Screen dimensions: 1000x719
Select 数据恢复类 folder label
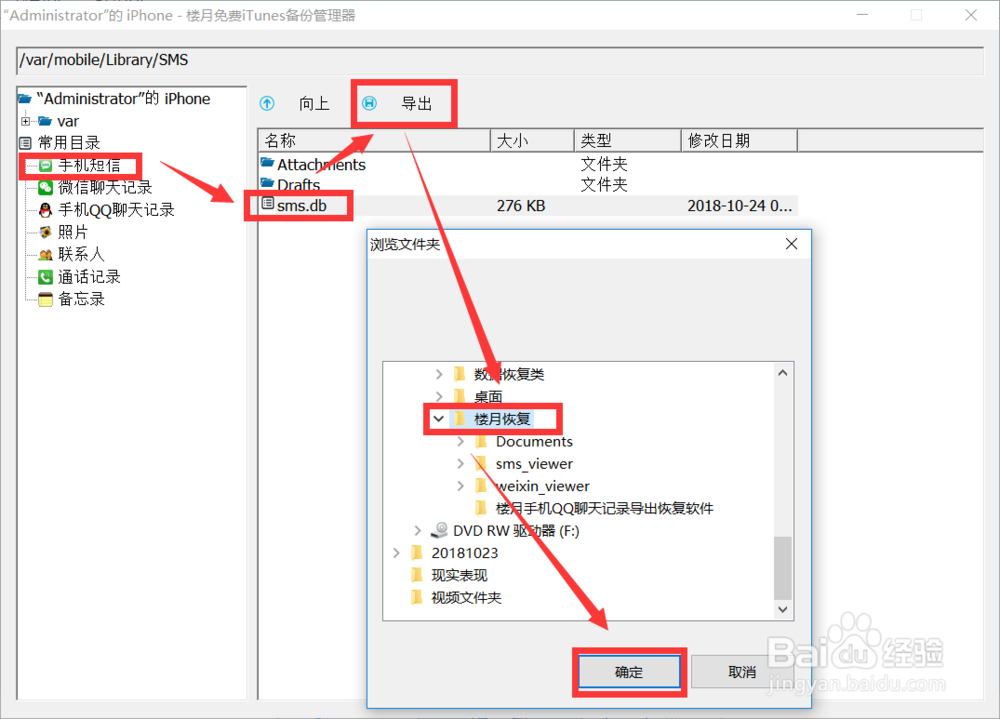tap(509, 374)
